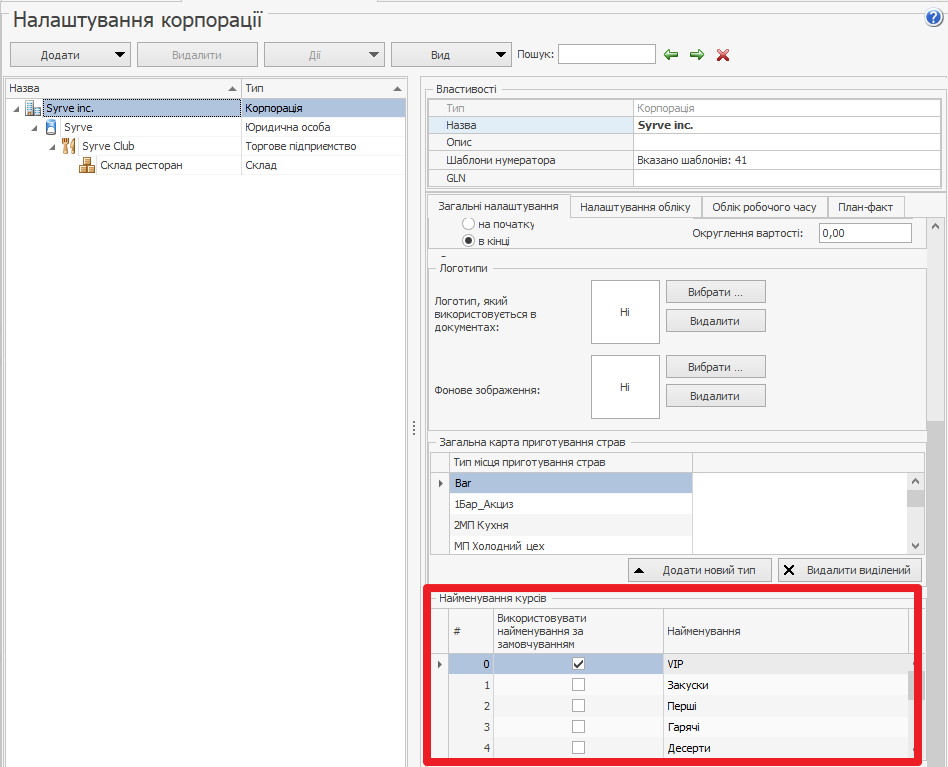Open the Облік робочого часу tab
The height and width of the screenshot is (767, 948).
tap(764, 207)
